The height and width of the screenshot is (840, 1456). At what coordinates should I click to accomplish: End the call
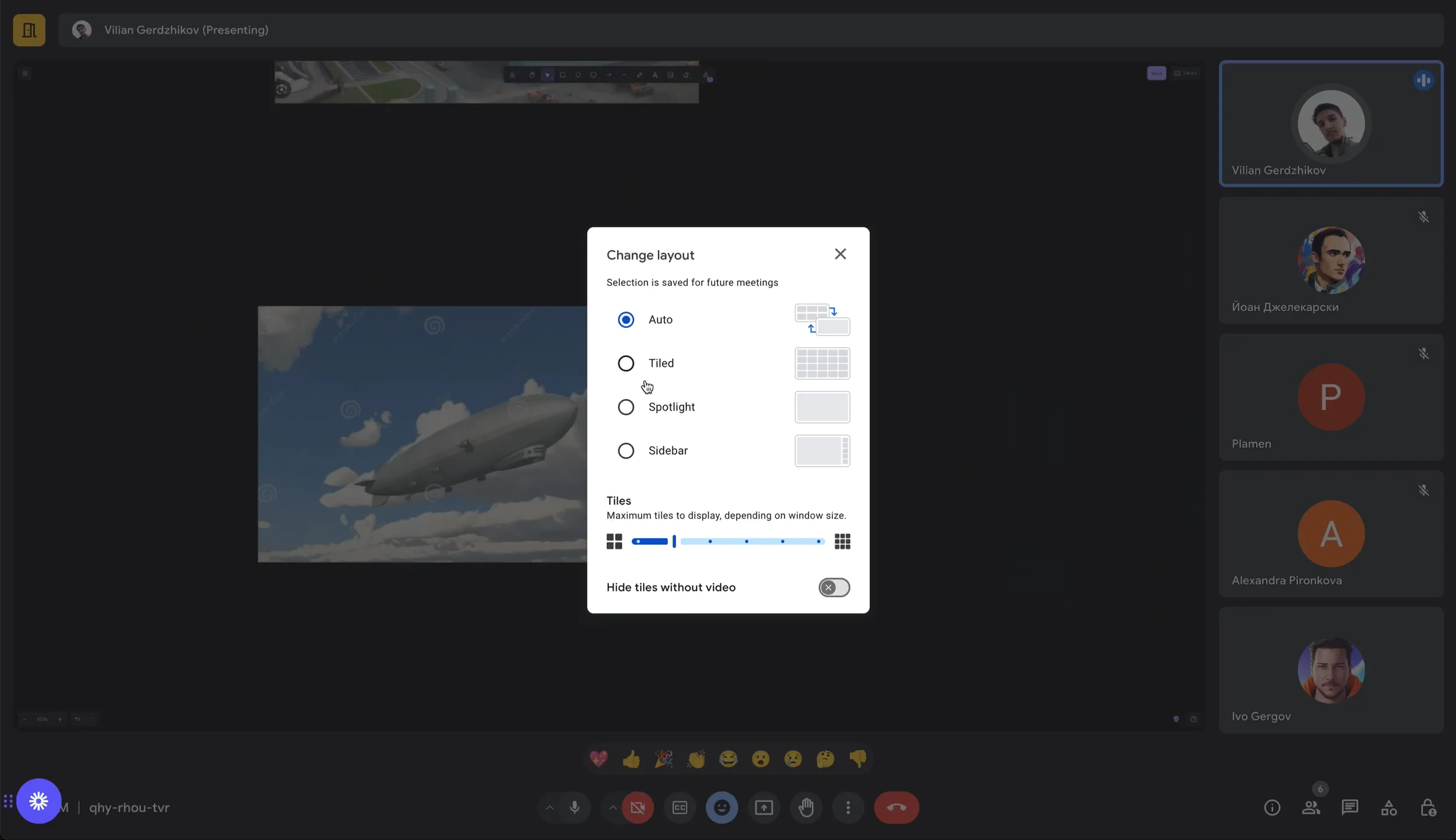897,807
